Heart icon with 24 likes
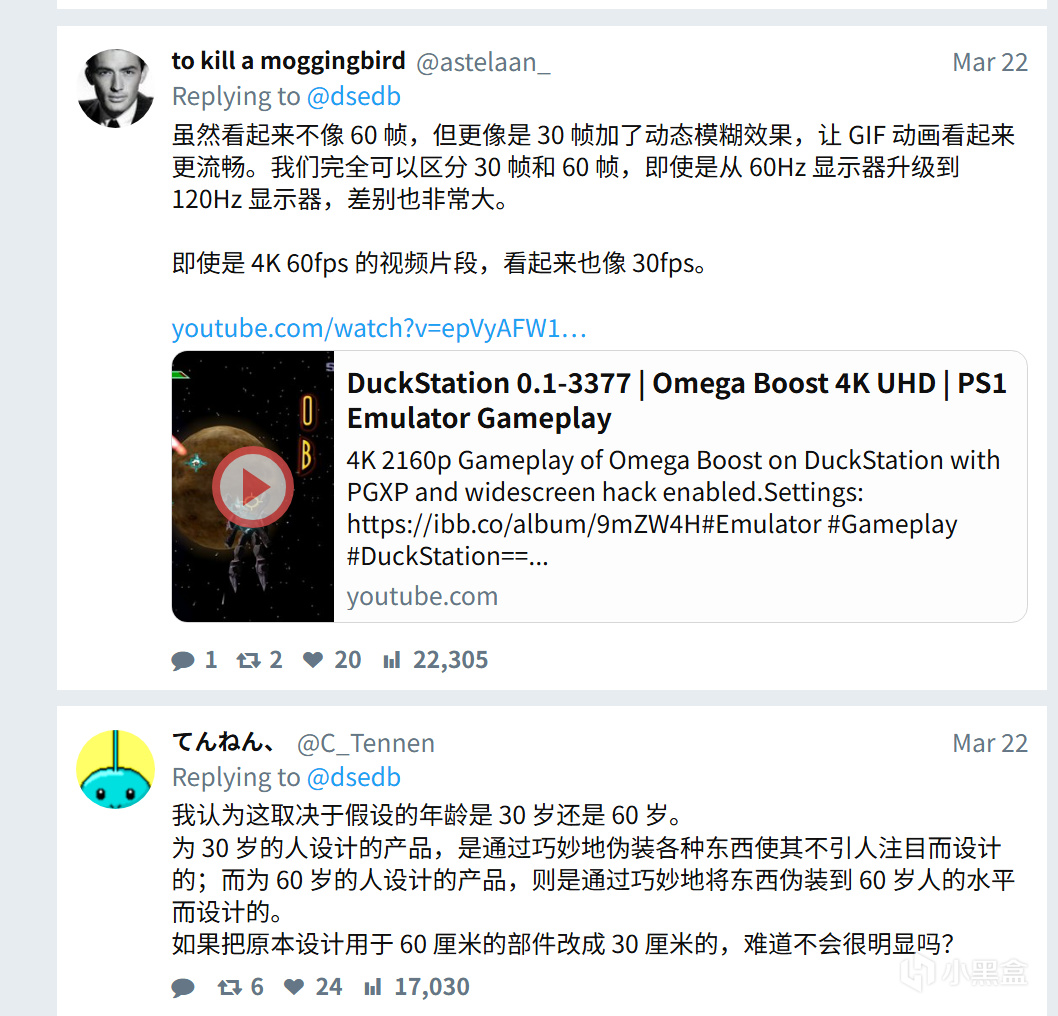 [294, 987]
